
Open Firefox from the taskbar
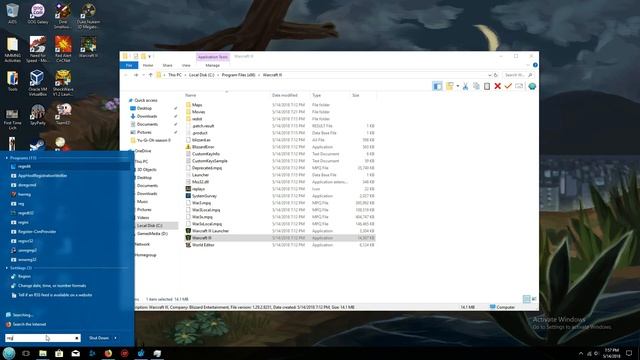pos(108,353)
